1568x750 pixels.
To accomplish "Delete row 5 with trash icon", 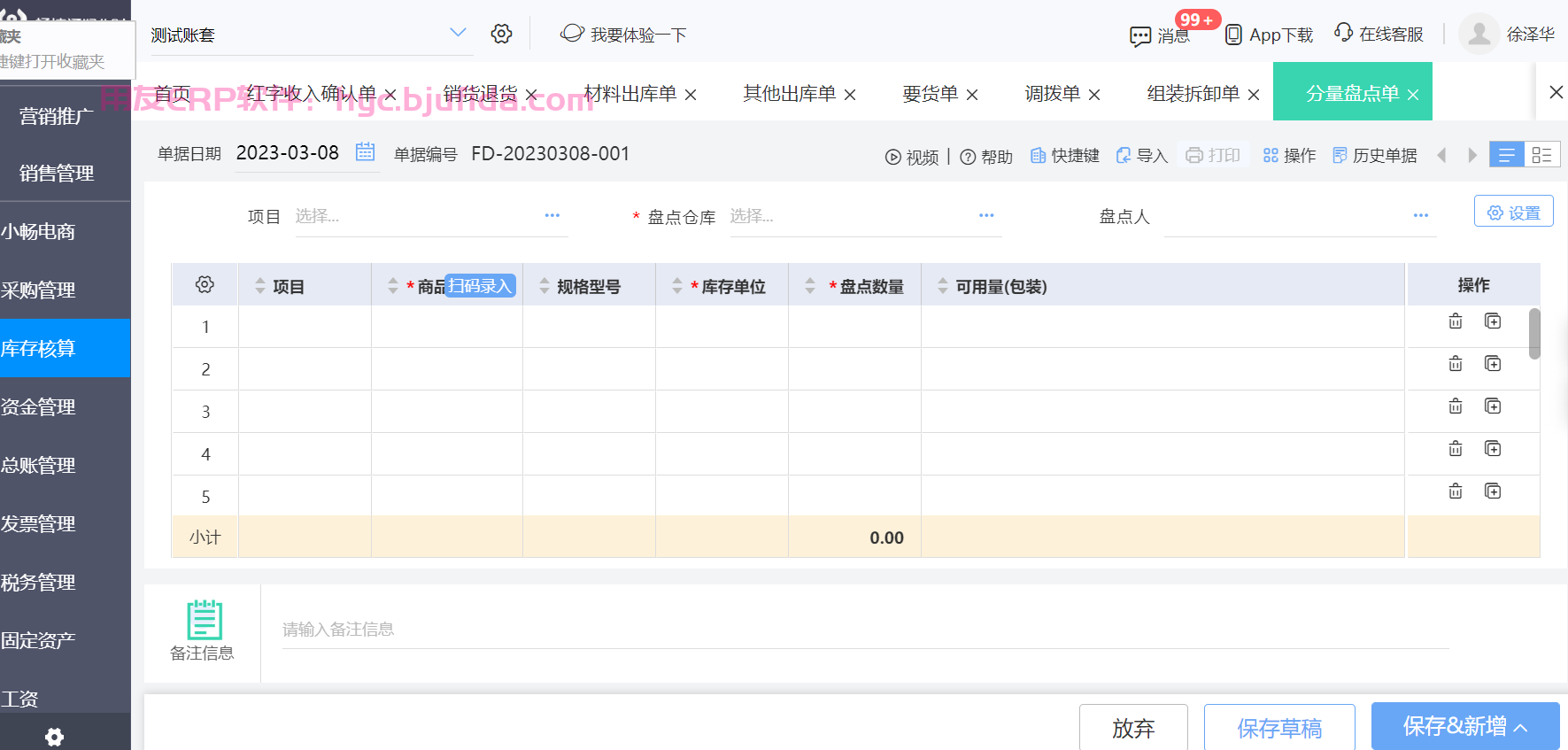I will tap(1456, 491).
